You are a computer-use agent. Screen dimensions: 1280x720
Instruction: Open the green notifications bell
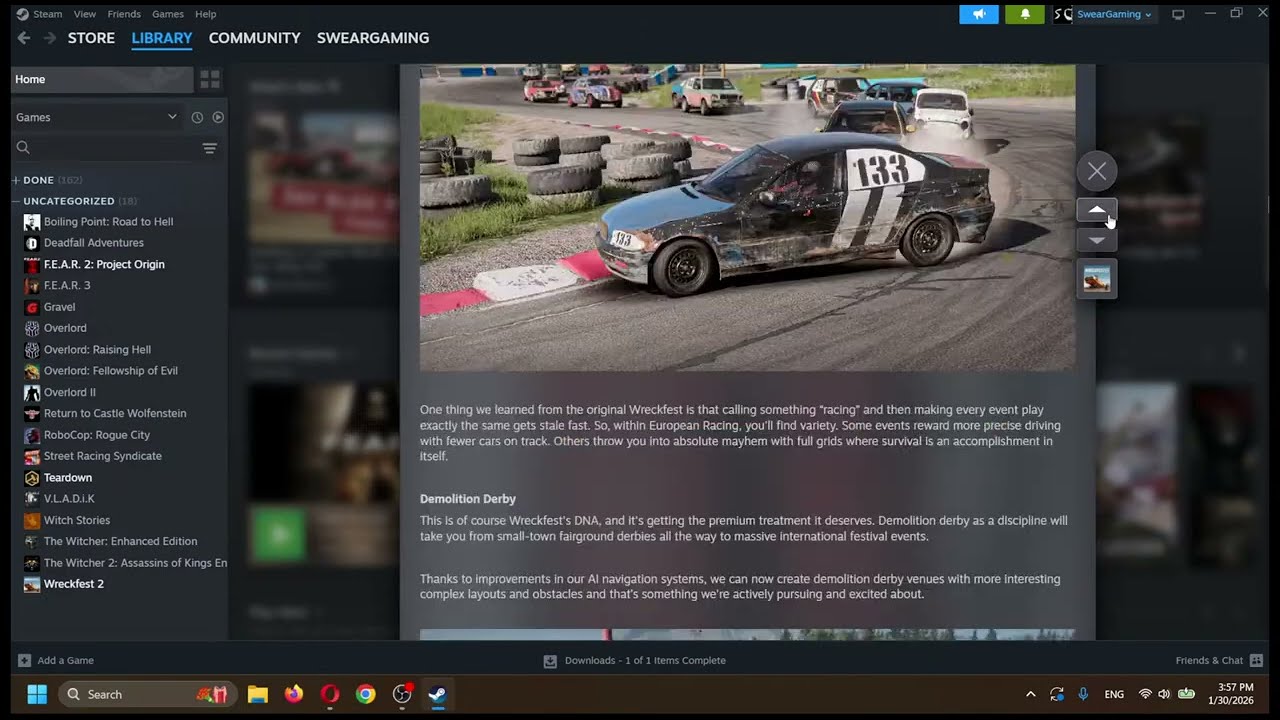coord(1025,14)
